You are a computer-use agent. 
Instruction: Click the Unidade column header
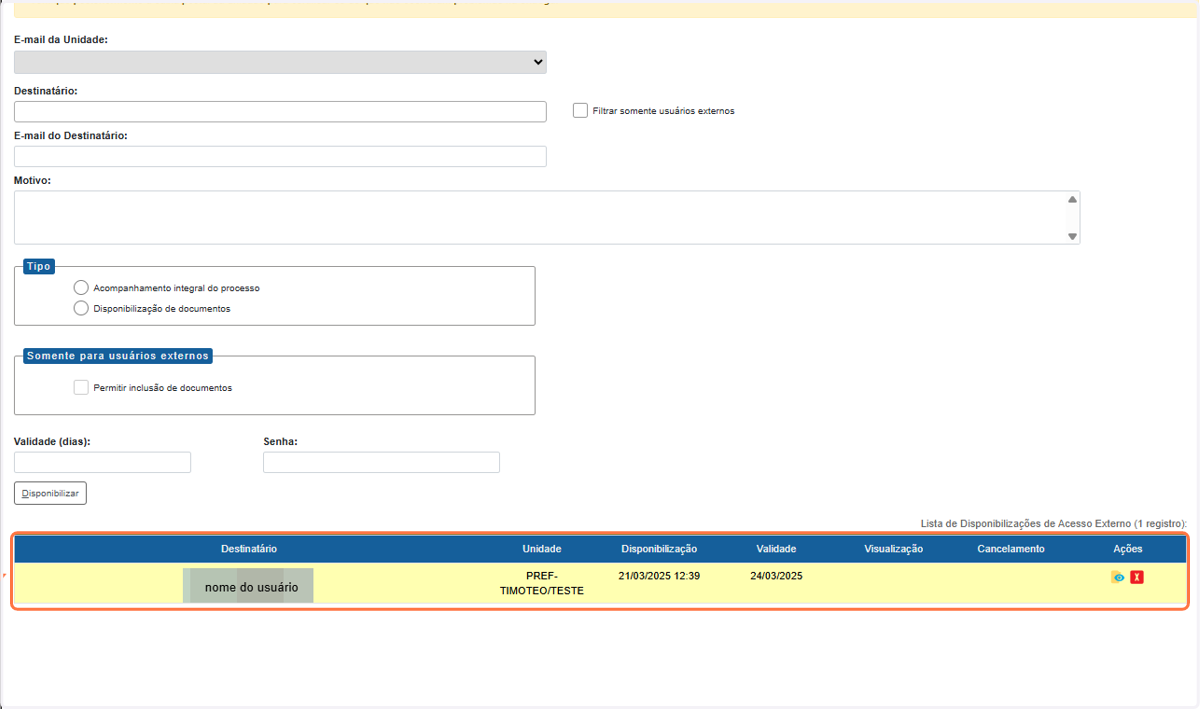[x=542, y=549]
